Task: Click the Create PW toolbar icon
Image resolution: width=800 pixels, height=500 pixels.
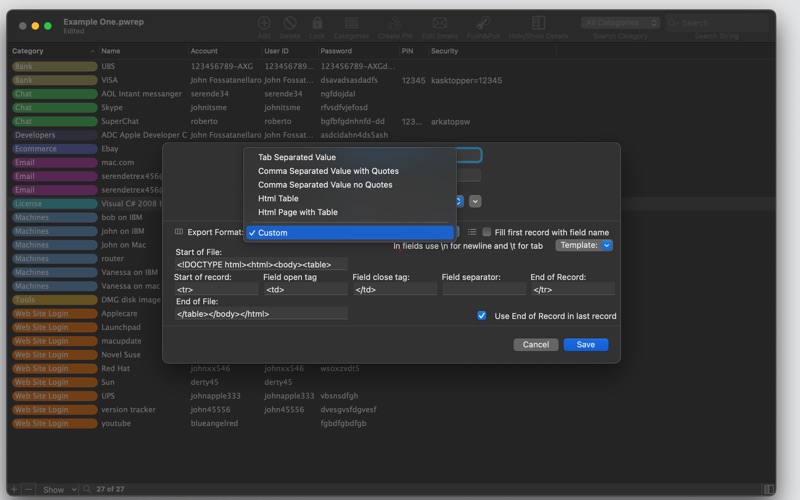Action: pos(394,23)
